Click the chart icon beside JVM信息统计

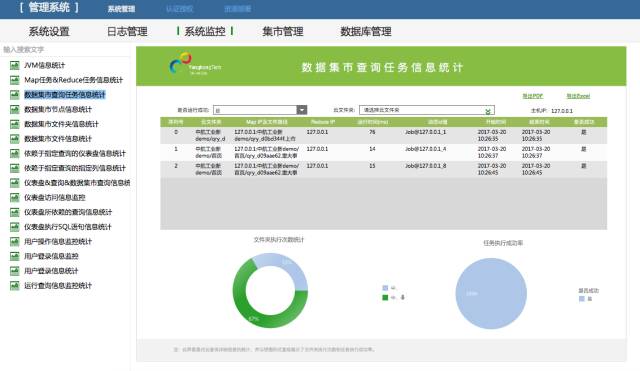coord(15,65)
